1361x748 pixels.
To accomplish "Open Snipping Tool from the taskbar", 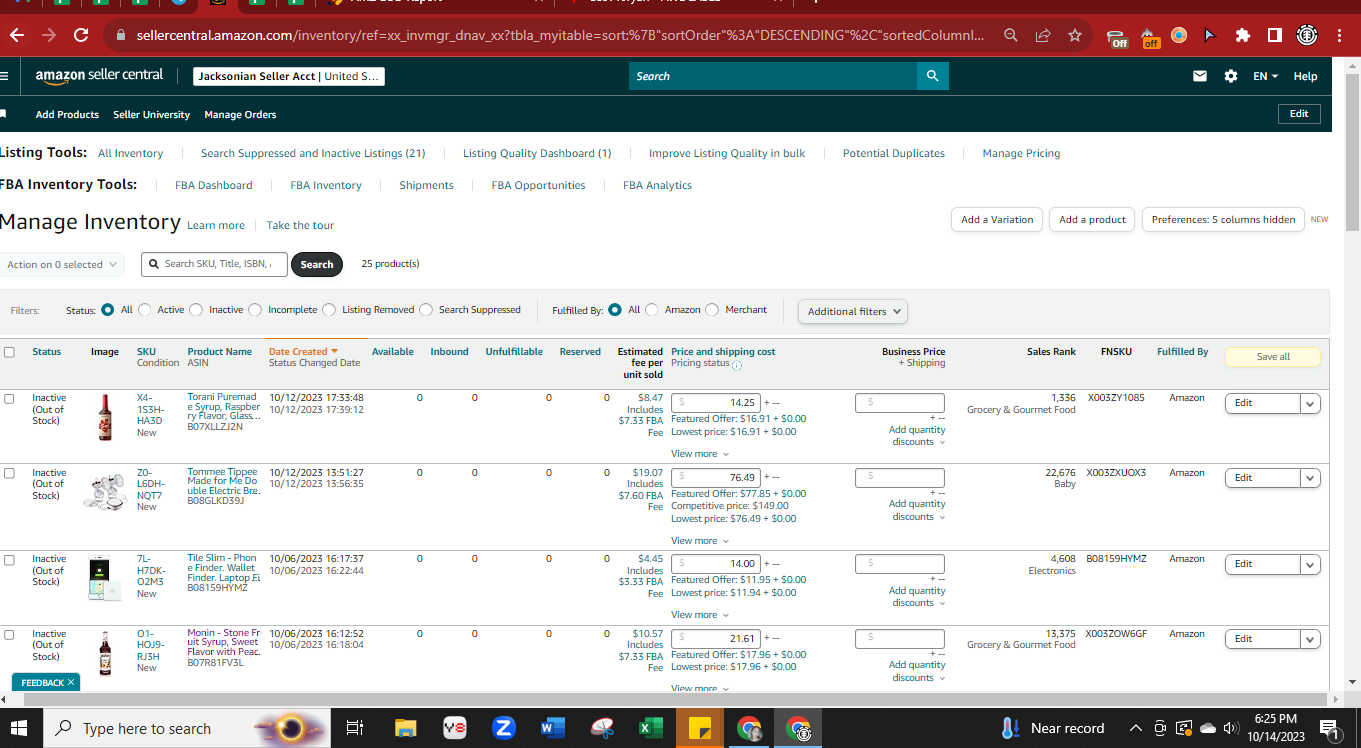I will [602, 728].
